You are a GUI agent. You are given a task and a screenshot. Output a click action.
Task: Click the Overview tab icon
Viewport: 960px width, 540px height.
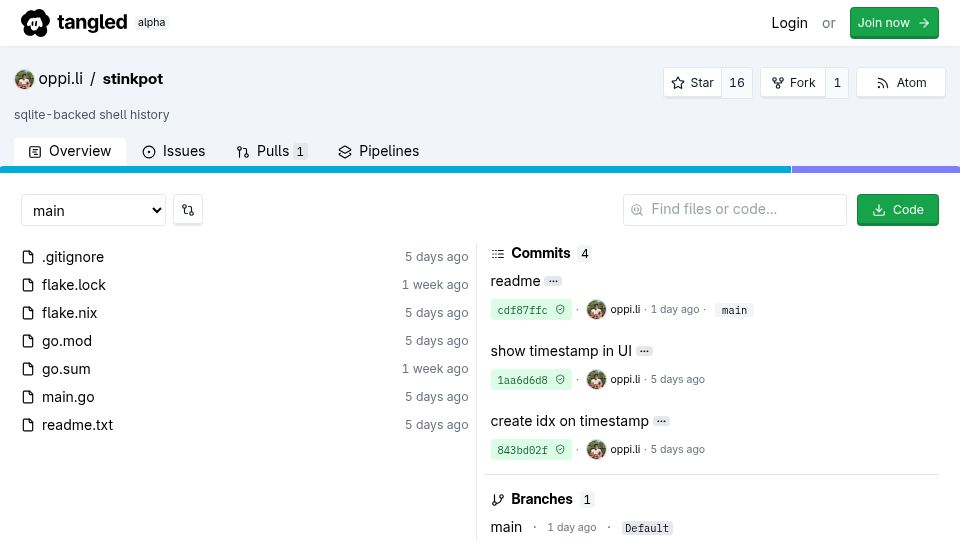[x=35, y=152]
